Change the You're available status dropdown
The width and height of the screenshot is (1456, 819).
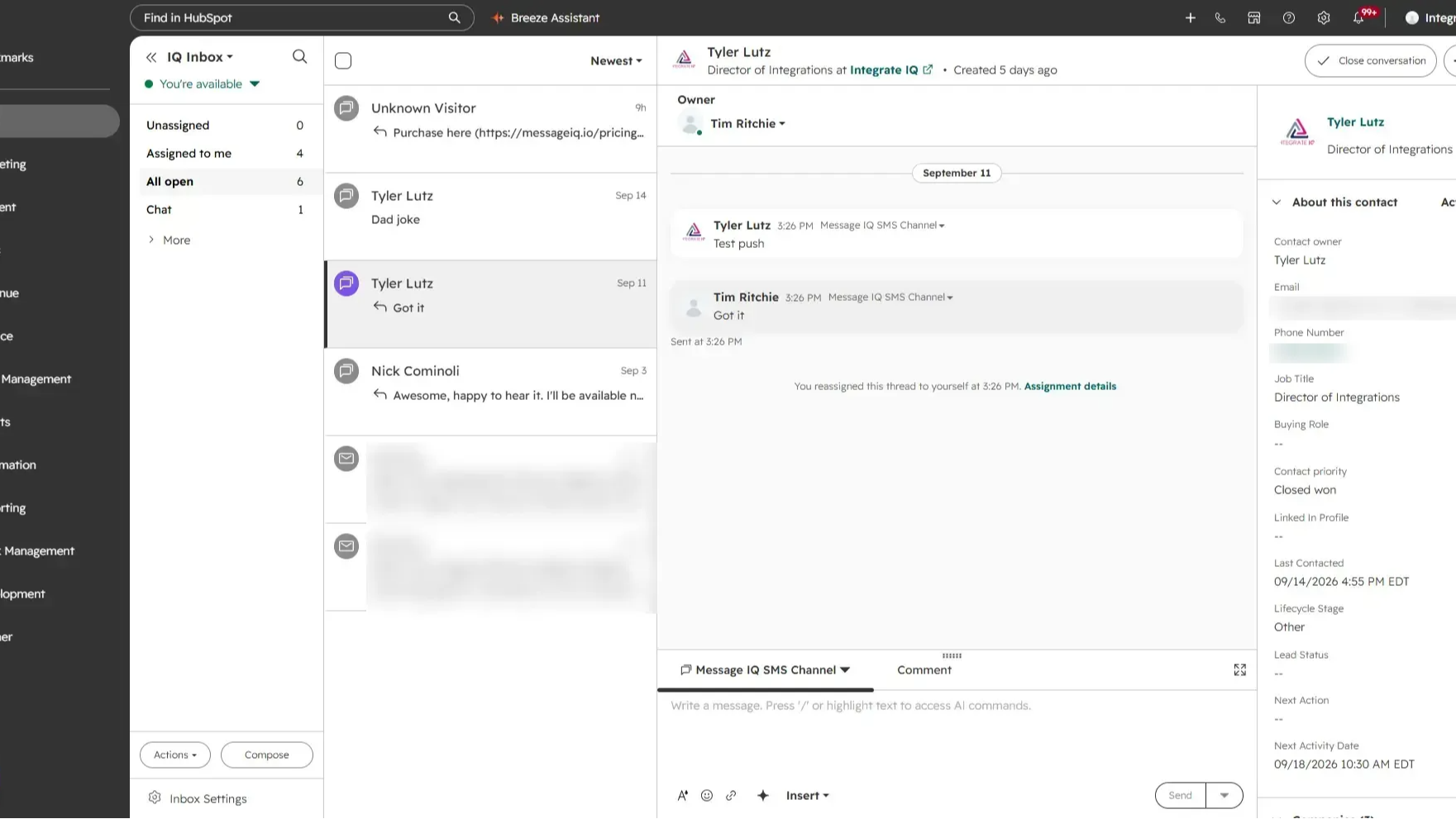coord(203,83)
